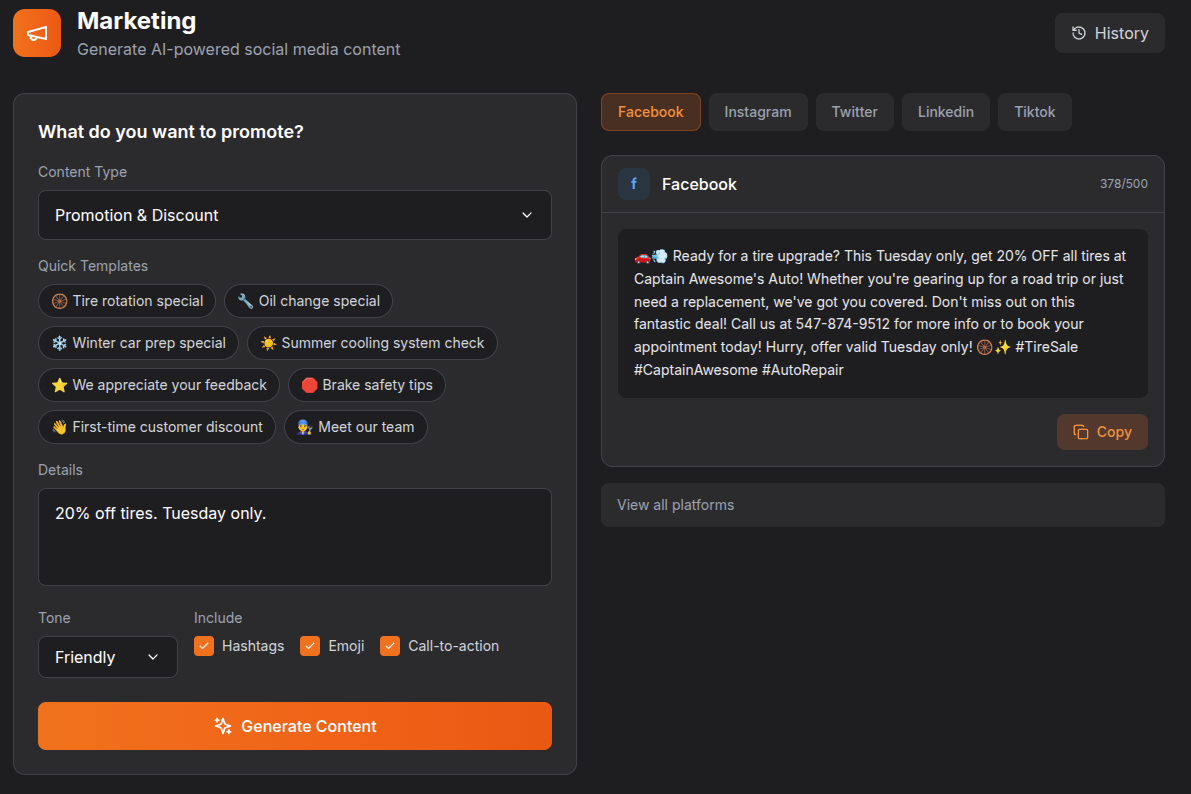Choose the Tire rotation special template
1191x794 pixels.
coord(127,301)
